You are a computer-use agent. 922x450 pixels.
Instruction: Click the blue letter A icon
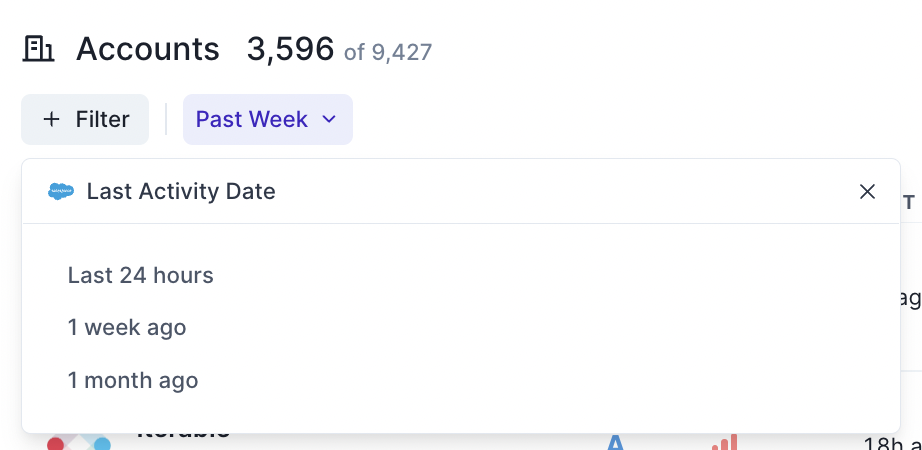click(x=615, y=442)
